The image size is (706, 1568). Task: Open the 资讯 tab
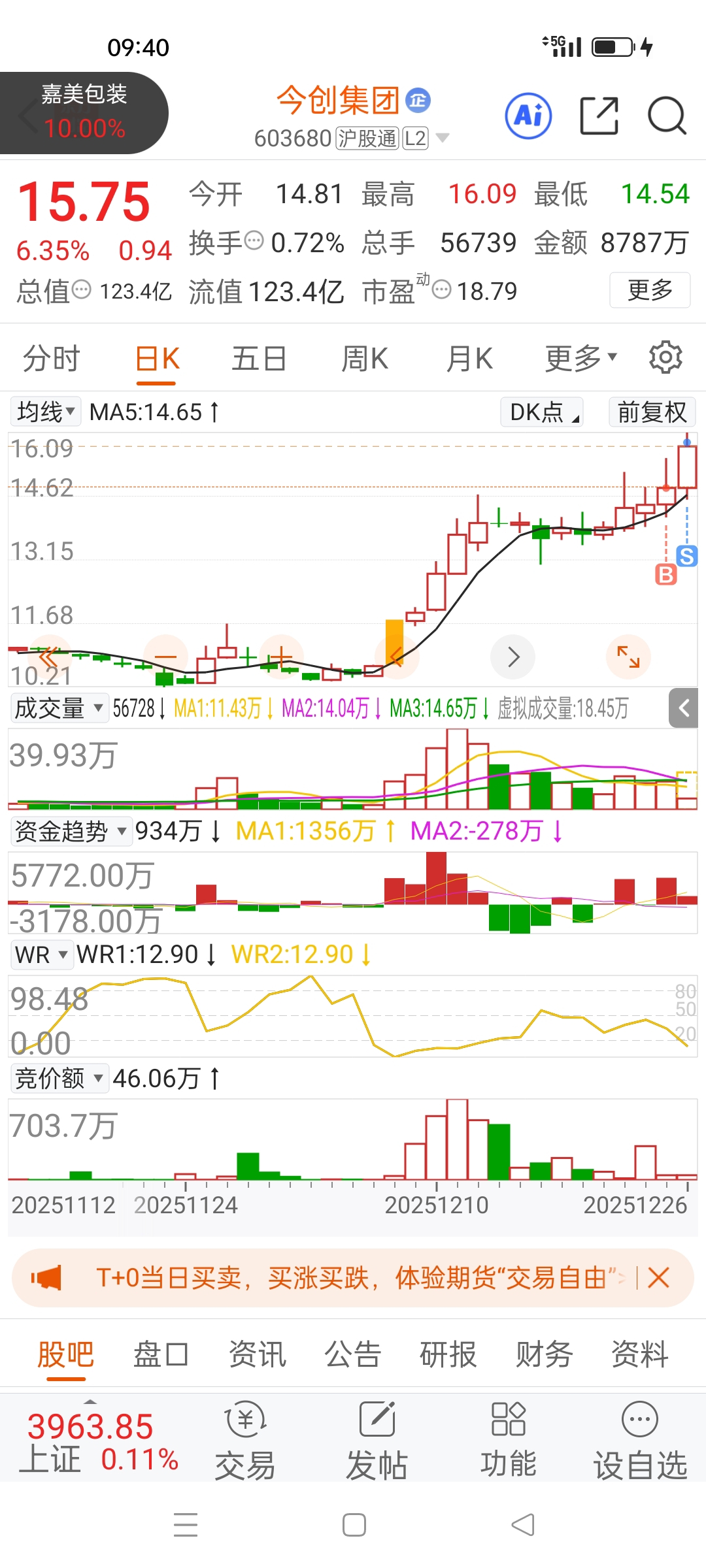(258, 1354)
